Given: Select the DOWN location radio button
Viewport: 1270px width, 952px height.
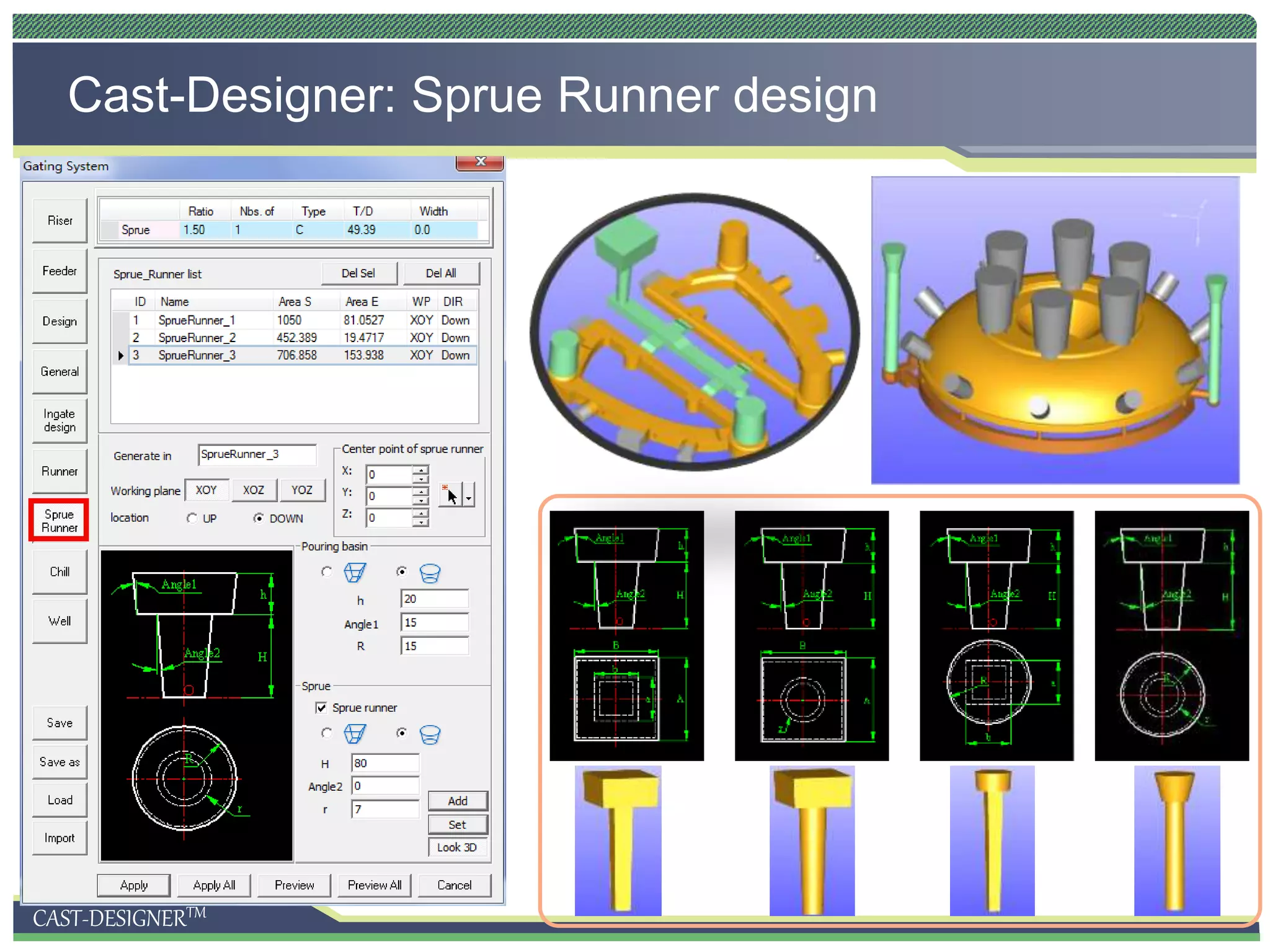Looking at the screenshot, I should (259, 518).
